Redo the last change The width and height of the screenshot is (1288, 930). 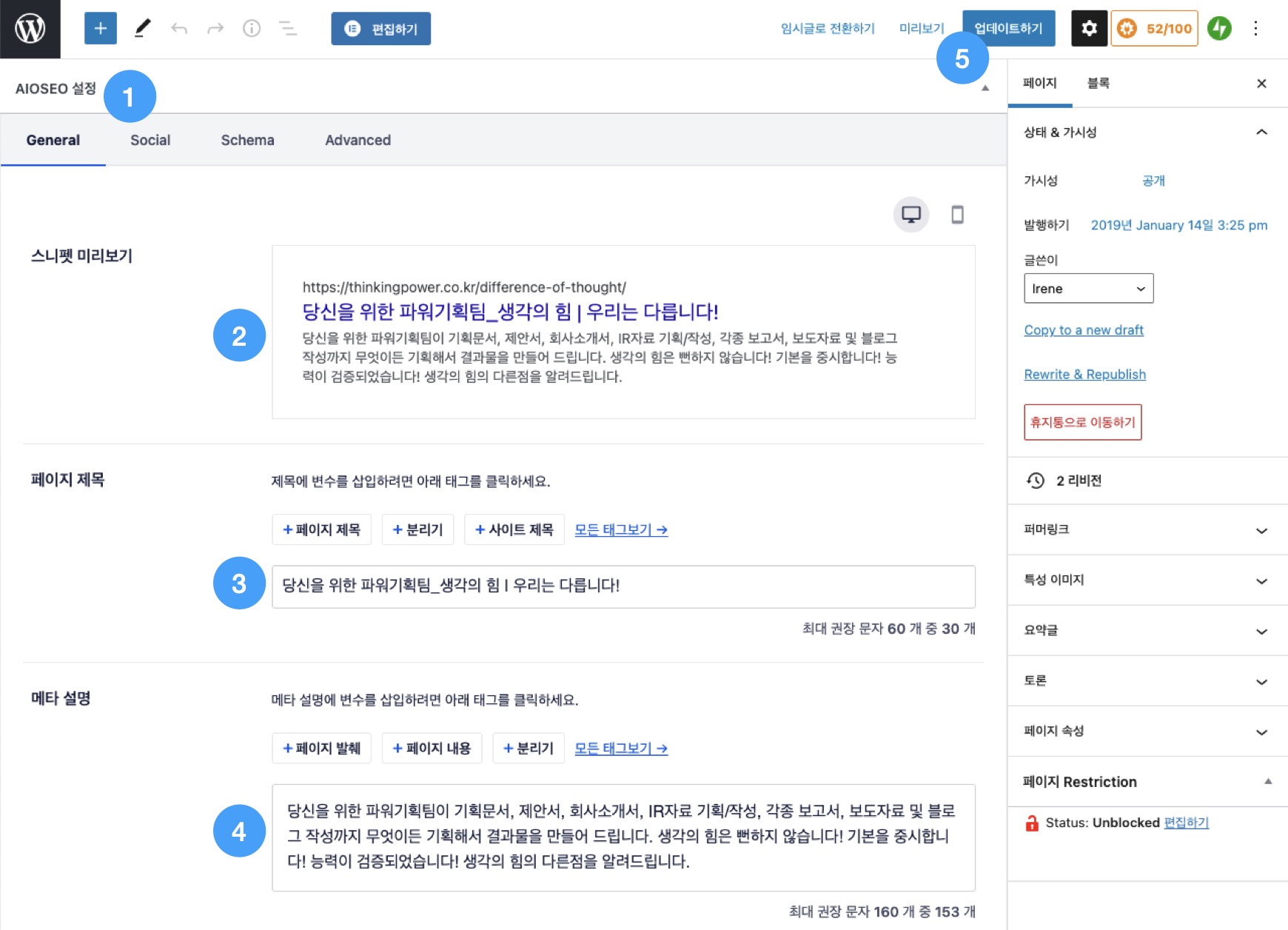pos(214,28)
